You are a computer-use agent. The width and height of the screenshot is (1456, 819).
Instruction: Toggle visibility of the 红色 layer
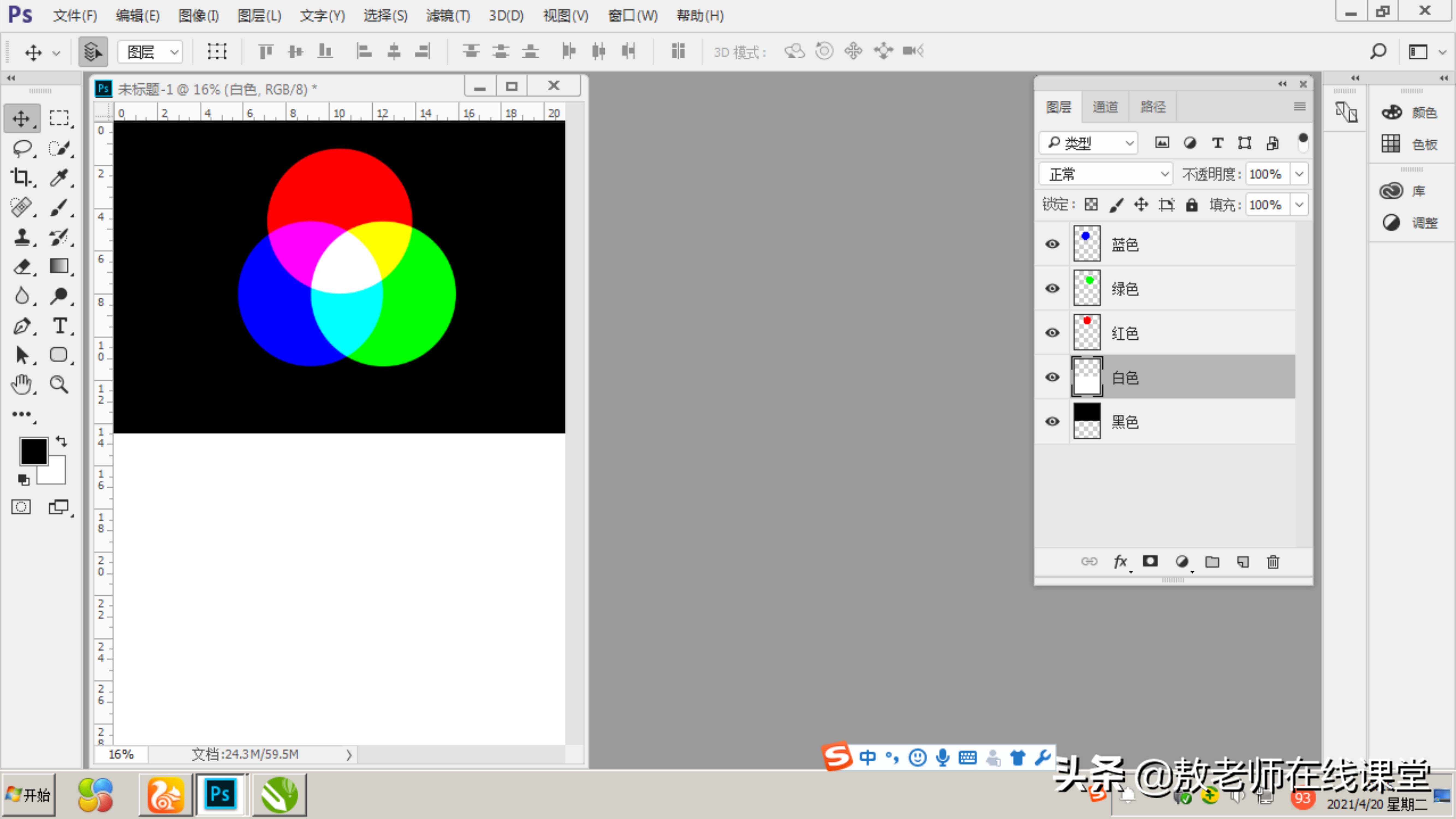pos(1052,333)
